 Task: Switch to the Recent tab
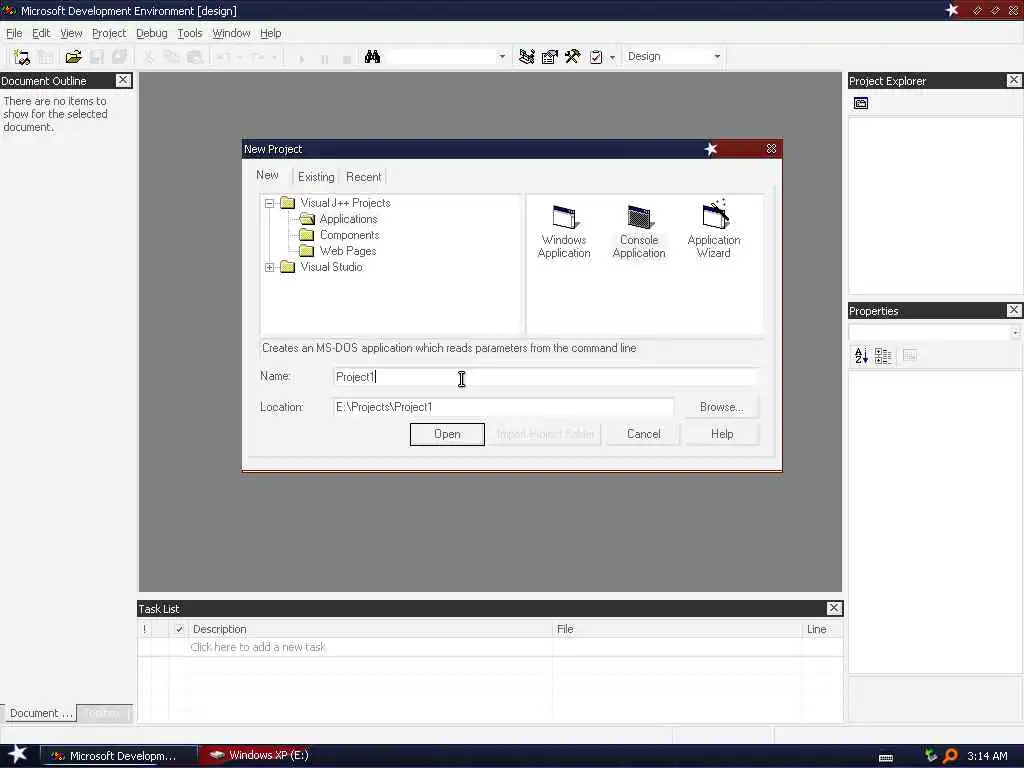coord(364,177)
